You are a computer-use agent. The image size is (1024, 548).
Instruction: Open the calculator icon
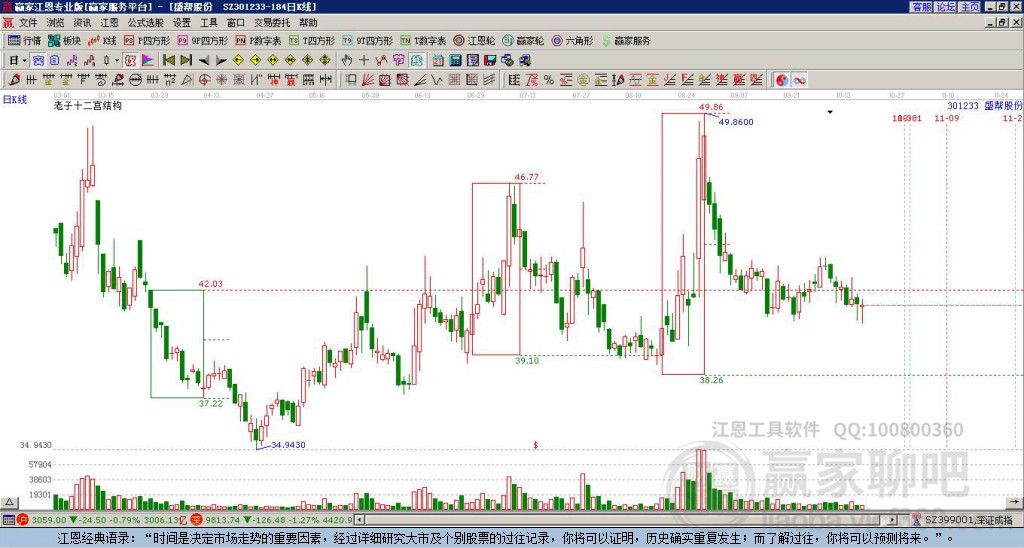[455, 61]
